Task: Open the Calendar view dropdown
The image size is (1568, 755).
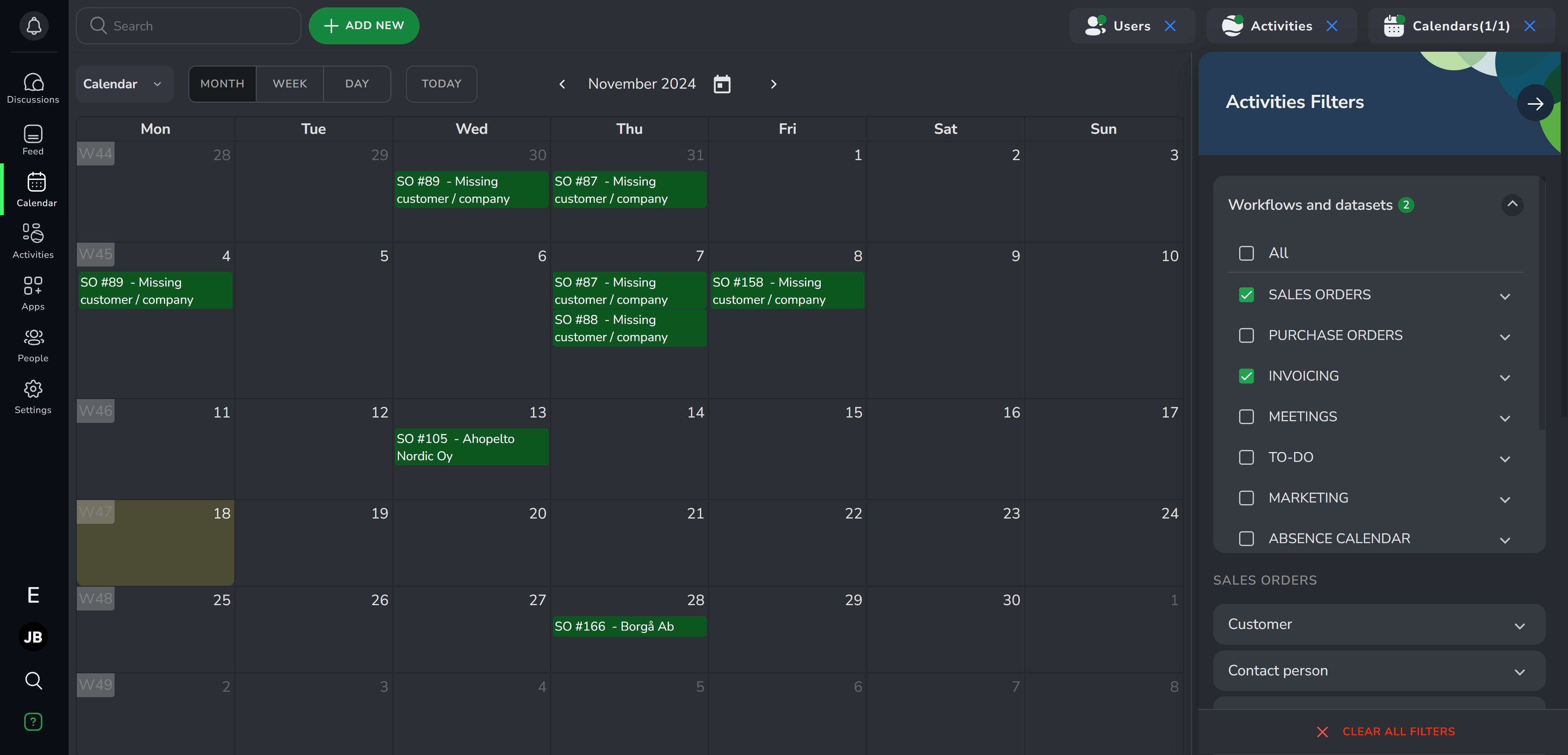Action: pyautogui.click(x=124, y=84)
